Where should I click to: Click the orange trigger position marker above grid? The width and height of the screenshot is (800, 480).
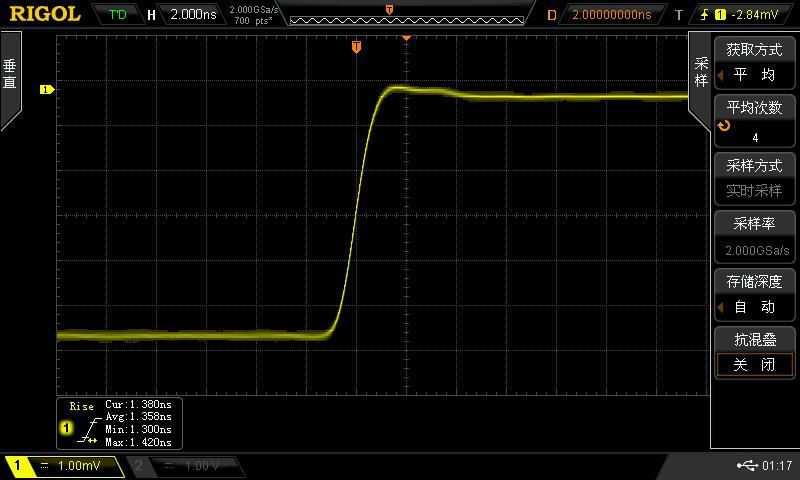[x=356, y=47]
